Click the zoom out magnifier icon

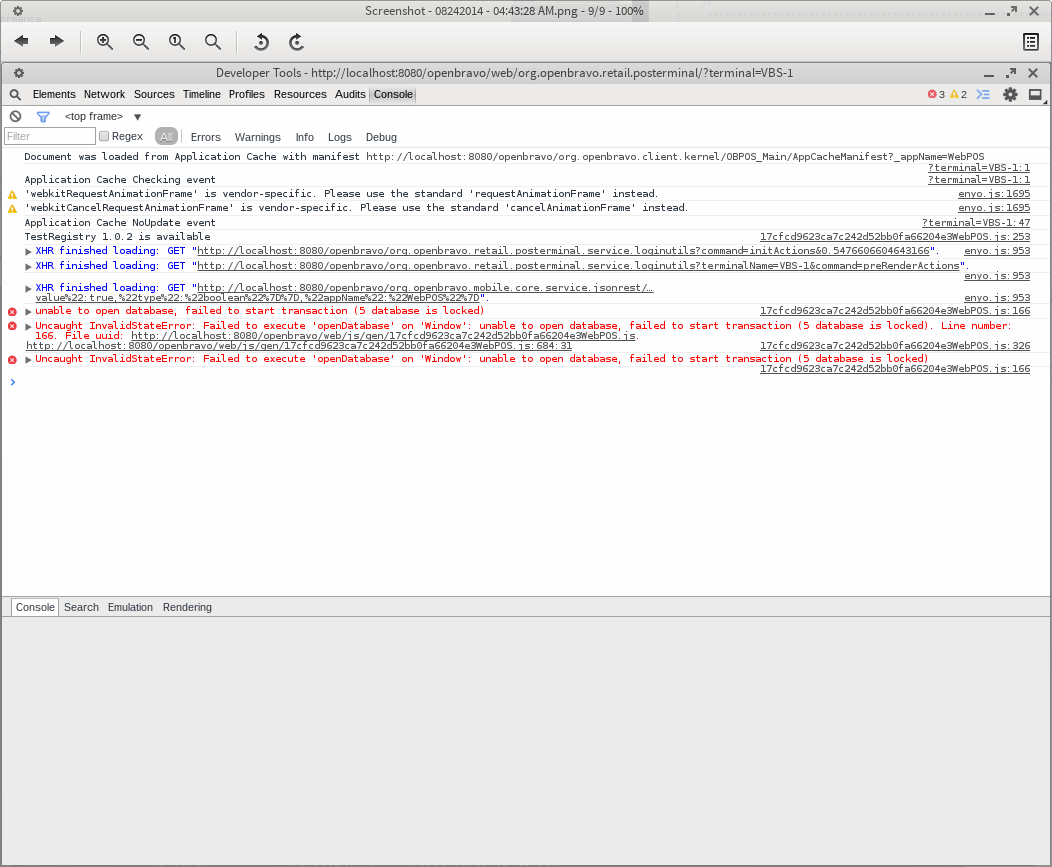coord(141,41)
